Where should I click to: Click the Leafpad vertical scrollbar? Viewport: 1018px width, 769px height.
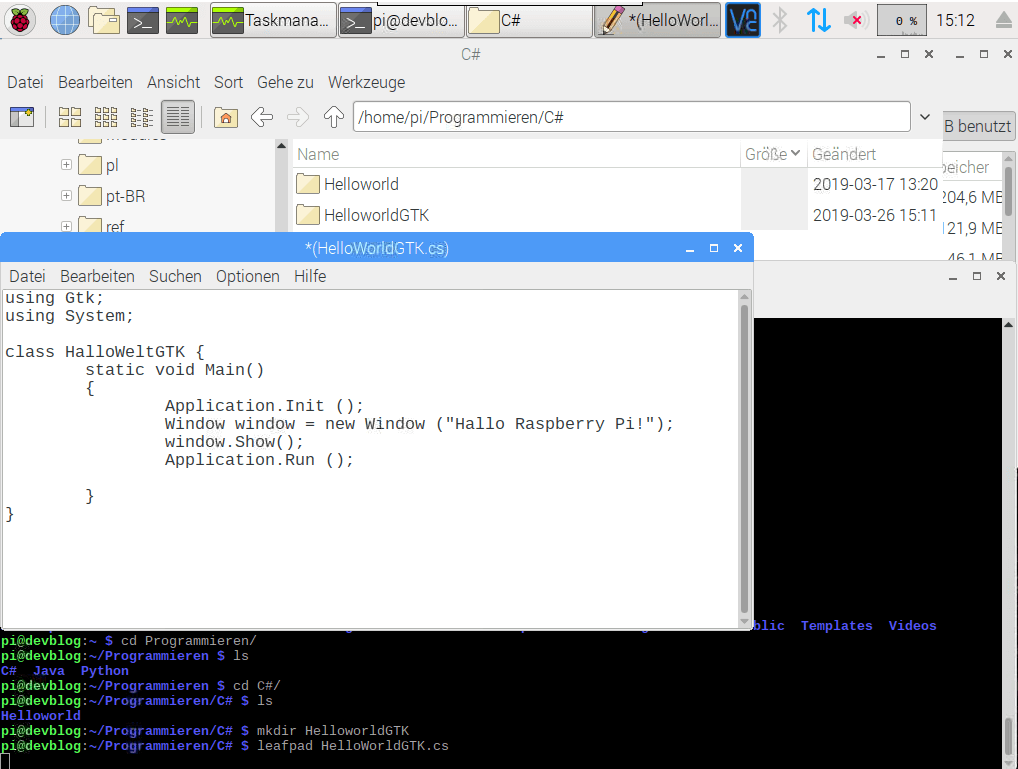coord(744,460)
